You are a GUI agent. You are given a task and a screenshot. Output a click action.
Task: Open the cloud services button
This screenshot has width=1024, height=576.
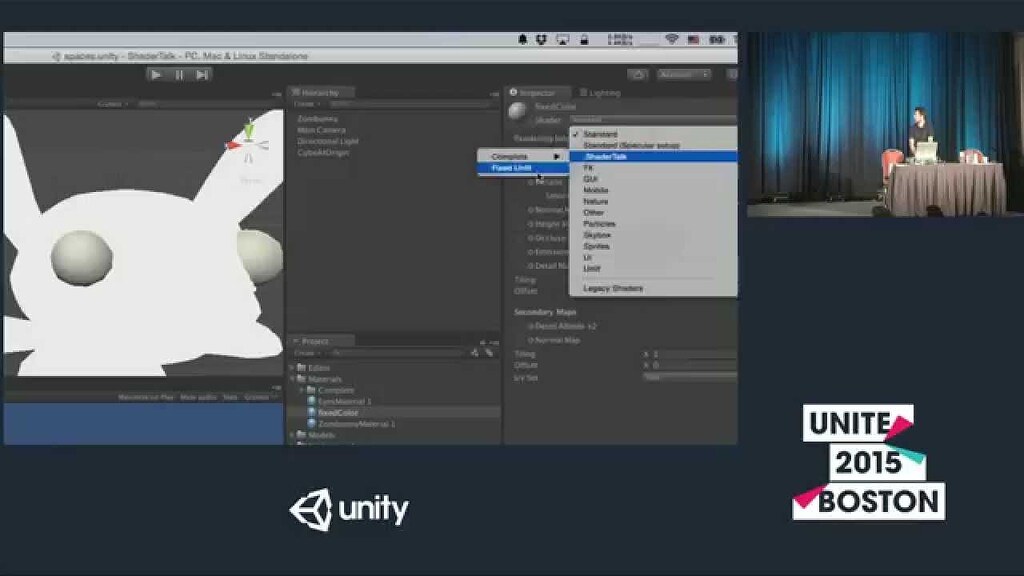pyautogui.click(x=637, y=74)
